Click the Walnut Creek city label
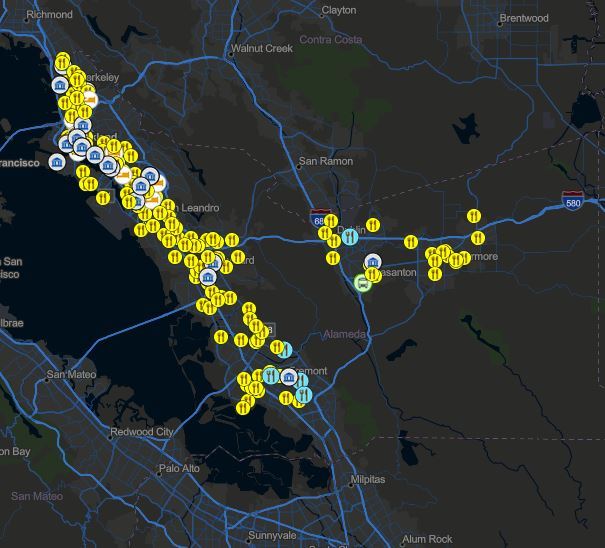 pyautogui.click(x=260, y=48)
